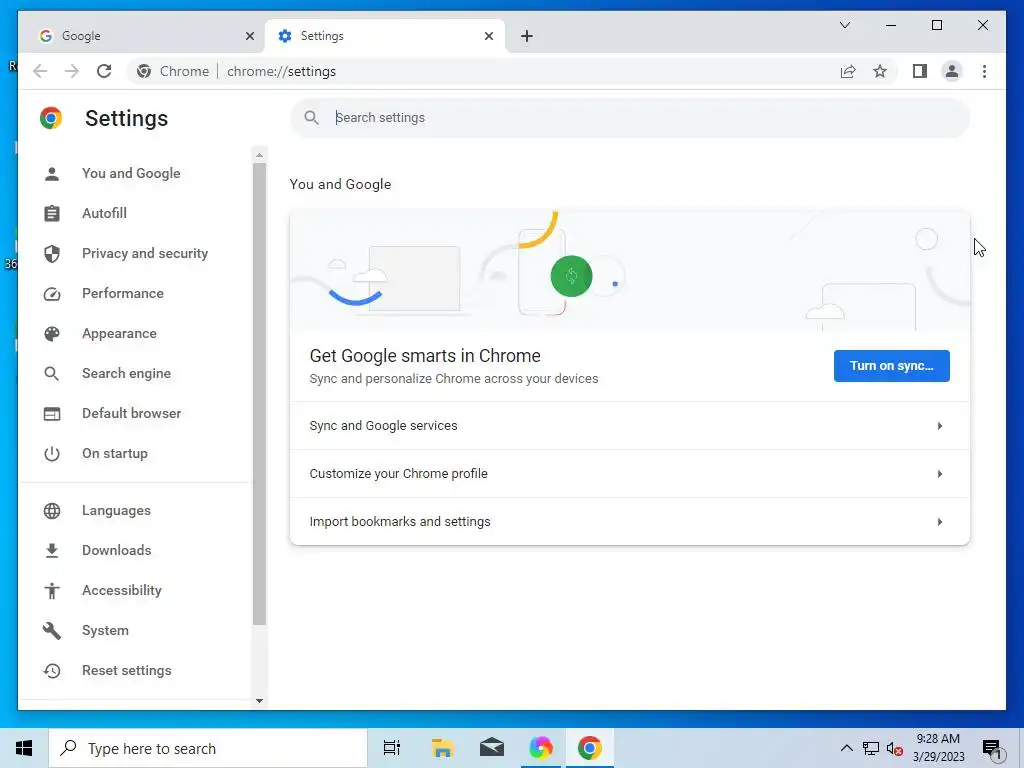Screen dimensions: 1024x768
Task: Open the Windows Start menu
Action: (24, 748)
